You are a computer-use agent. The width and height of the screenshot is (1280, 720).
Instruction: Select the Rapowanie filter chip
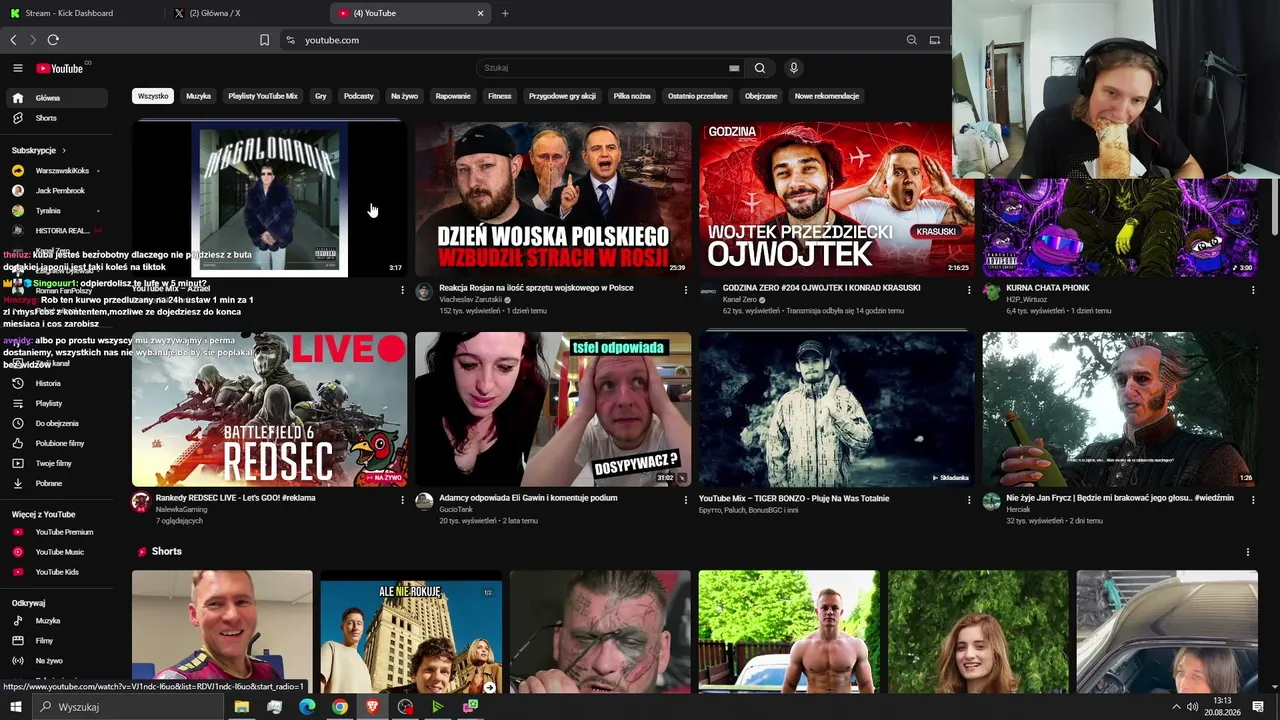453,96
